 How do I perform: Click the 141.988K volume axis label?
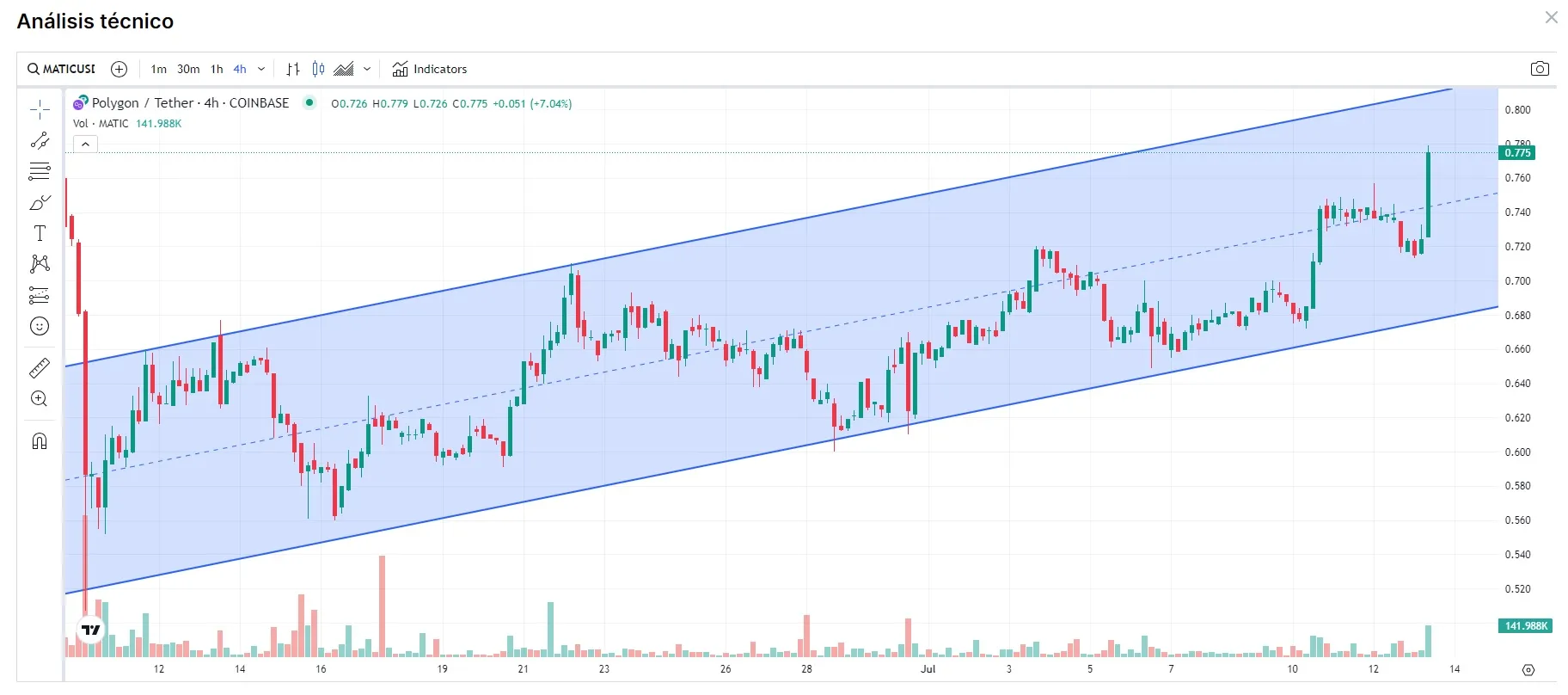pyautogui.click(x=1526, y=625)
